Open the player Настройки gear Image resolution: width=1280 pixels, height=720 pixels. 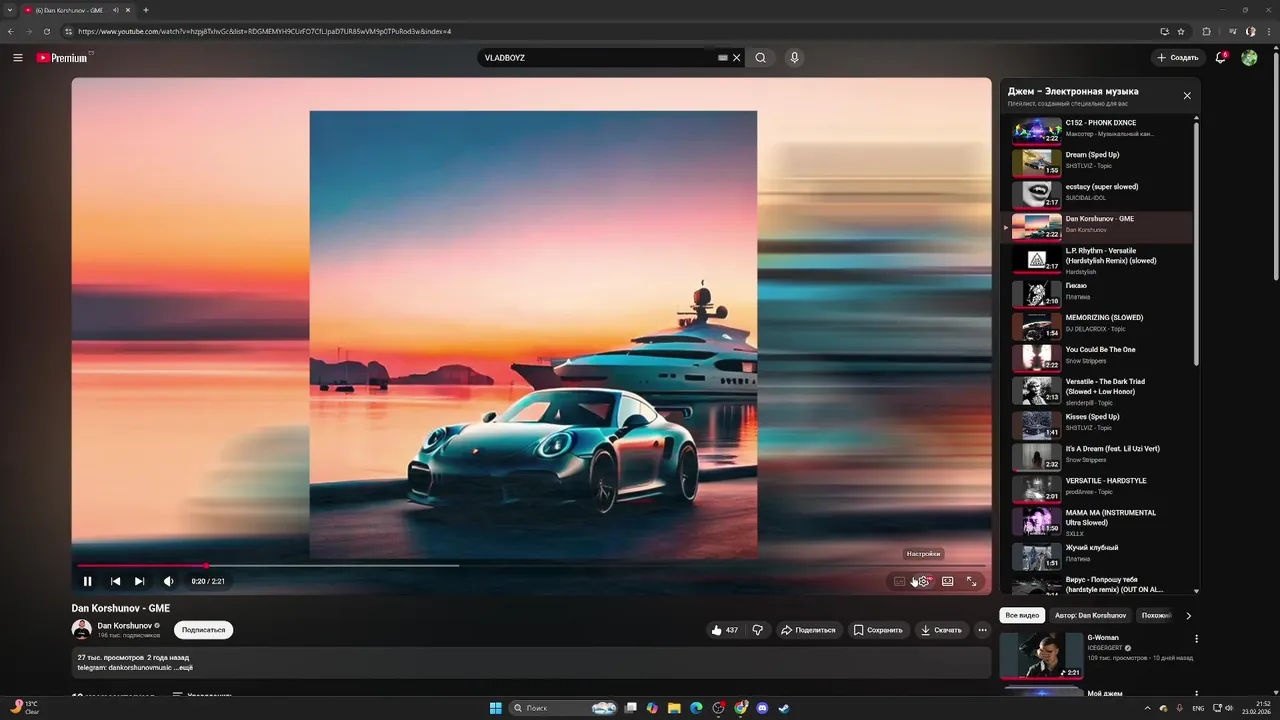coord(923,581)
